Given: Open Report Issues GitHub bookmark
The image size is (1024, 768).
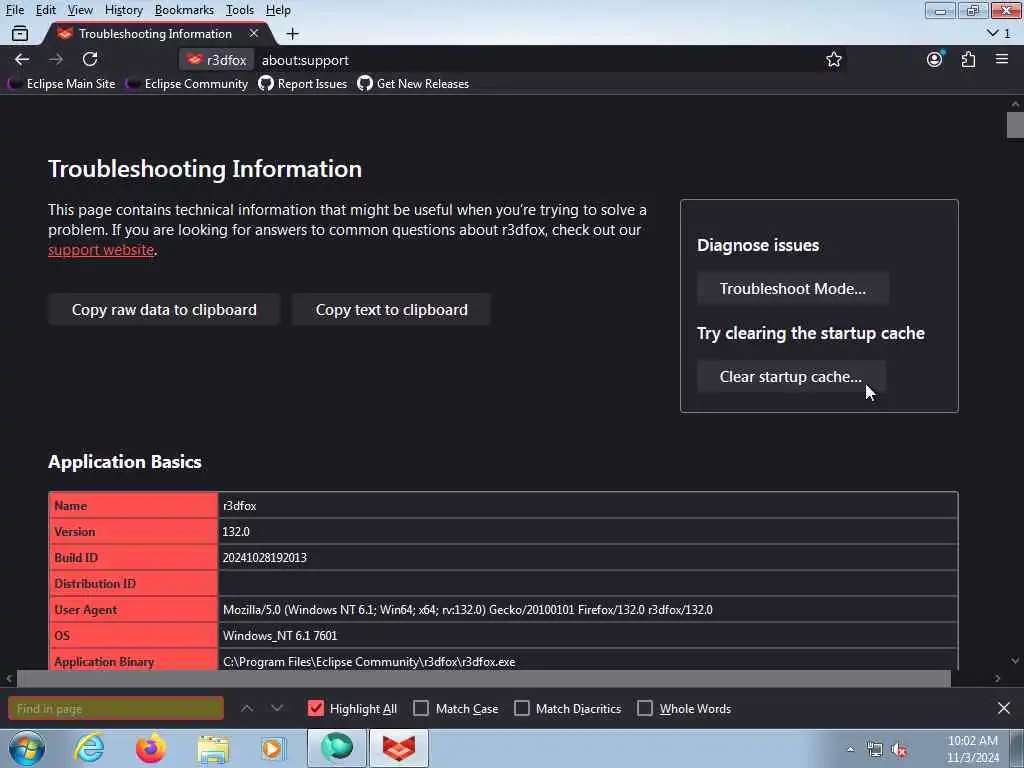Looking at the screenshot, I should [302, 84].
